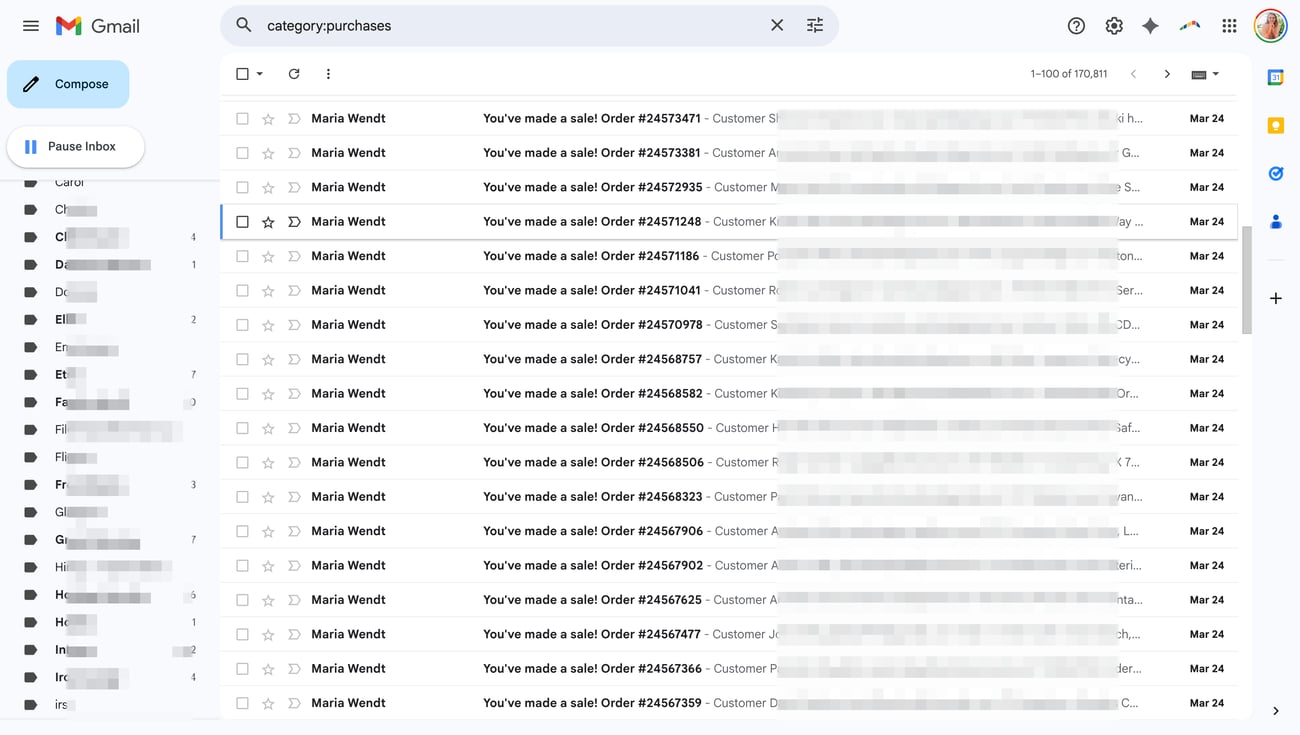Viewport: 1300px width, 735px height.
Task: Open the main menu hamburger icon
Action: pyautogui.click(x=31, y=26)
